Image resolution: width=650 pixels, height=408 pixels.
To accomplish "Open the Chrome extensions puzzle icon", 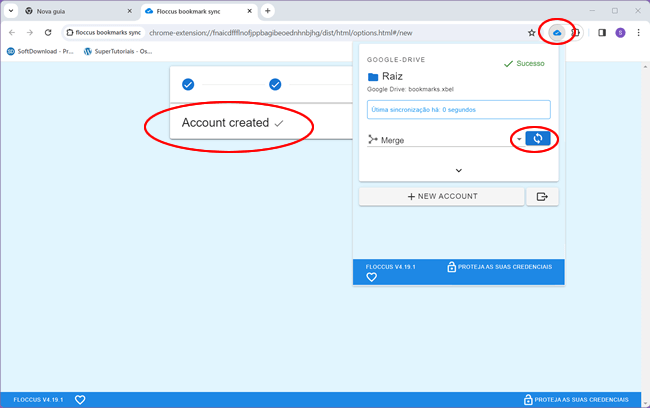I will [x=577, y=33].
